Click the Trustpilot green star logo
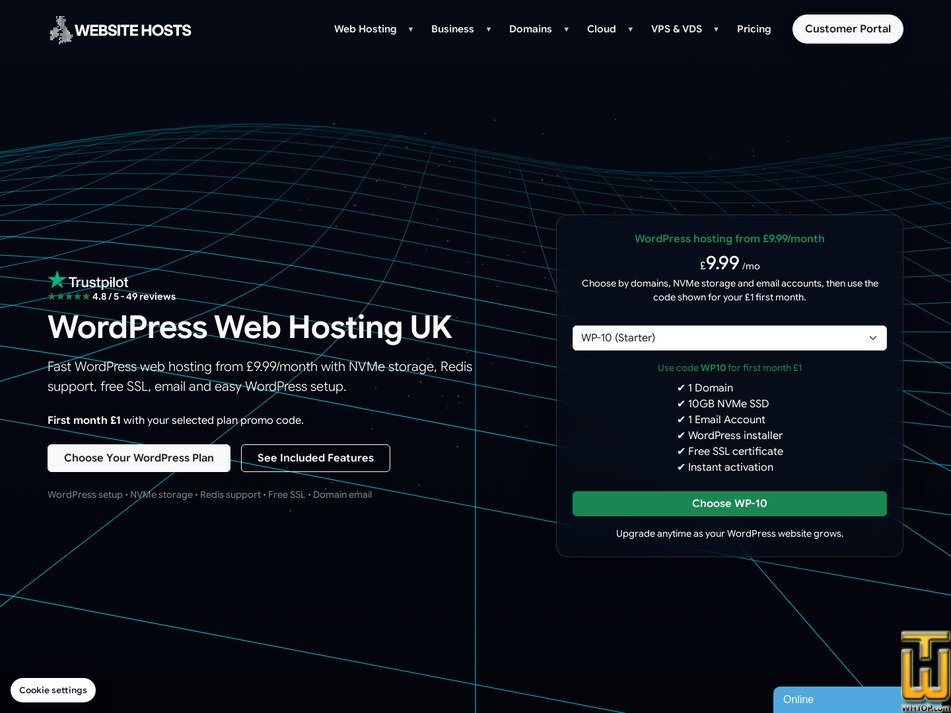 pos(57,280)
